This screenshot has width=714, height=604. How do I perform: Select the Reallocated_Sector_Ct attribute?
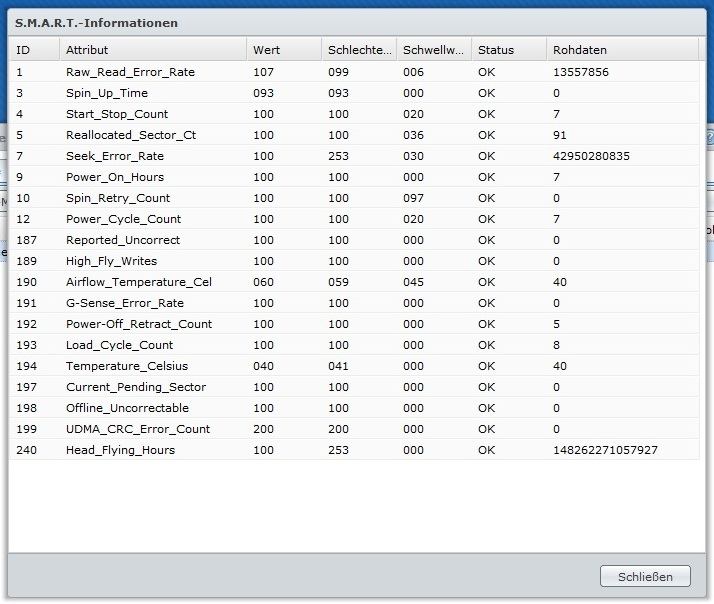click(131, 135)
